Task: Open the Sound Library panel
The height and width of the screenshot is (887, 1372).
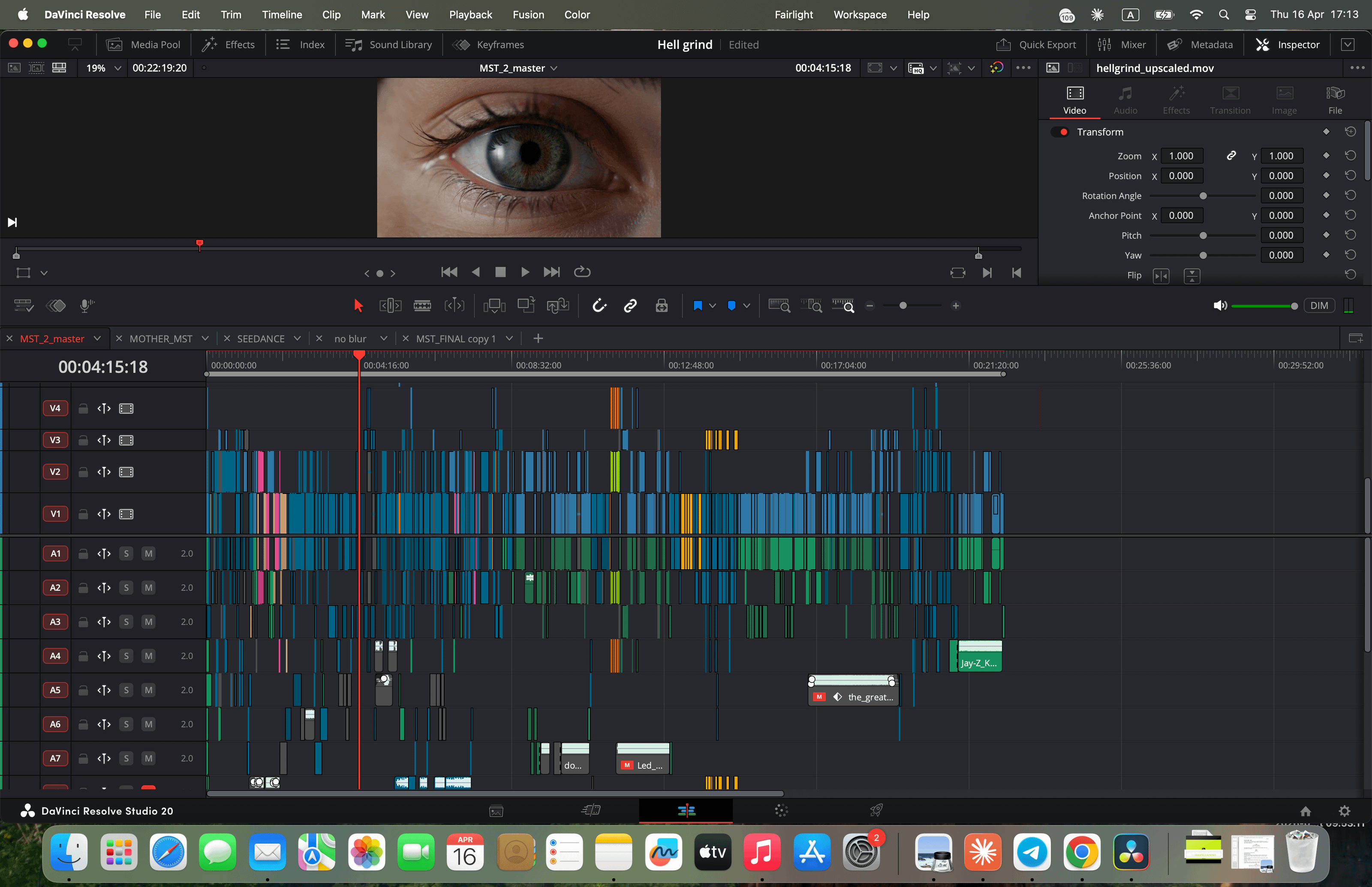Action: pos(389,44)
